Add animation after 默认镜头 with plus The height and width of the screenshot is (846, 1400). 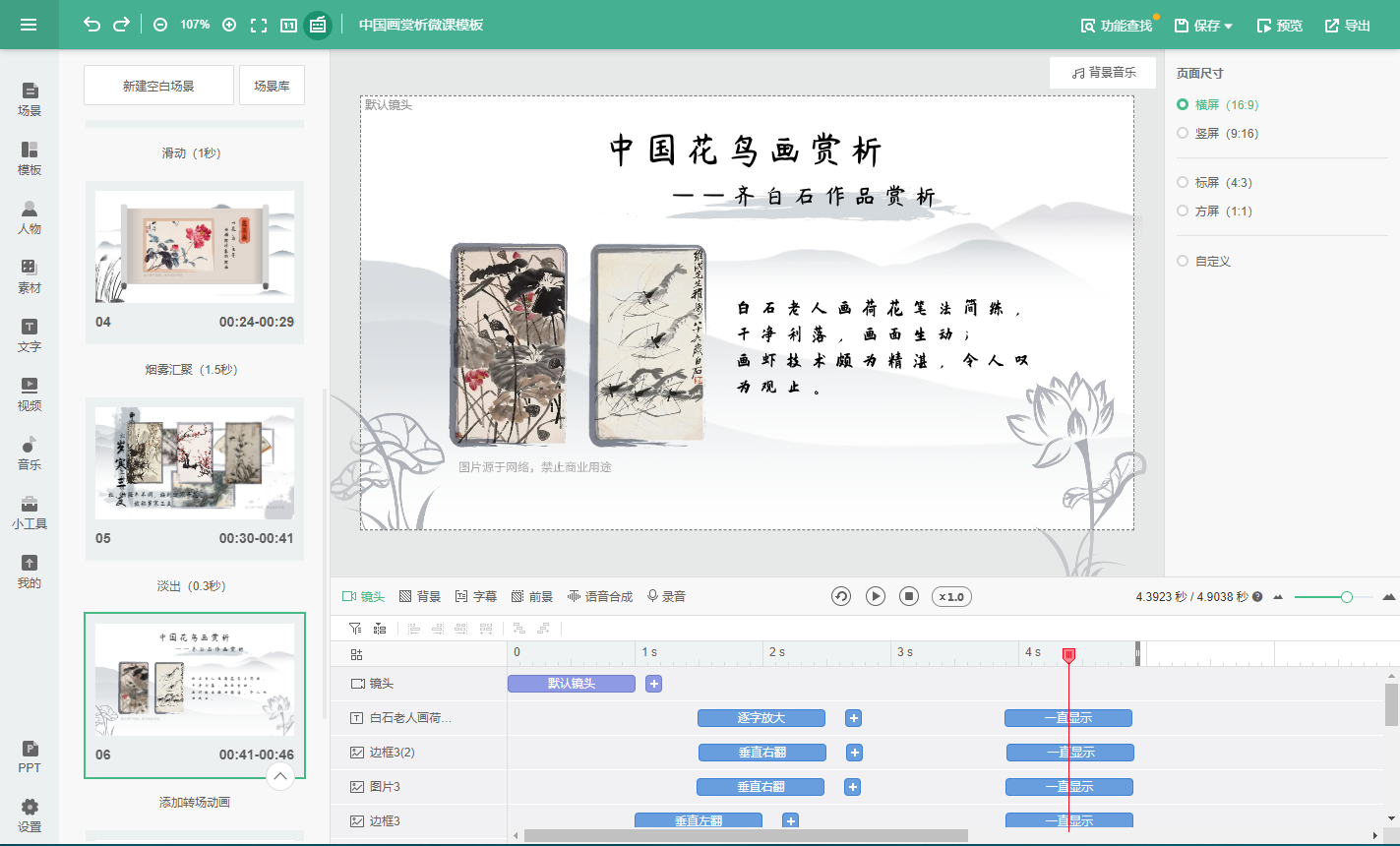654,683
